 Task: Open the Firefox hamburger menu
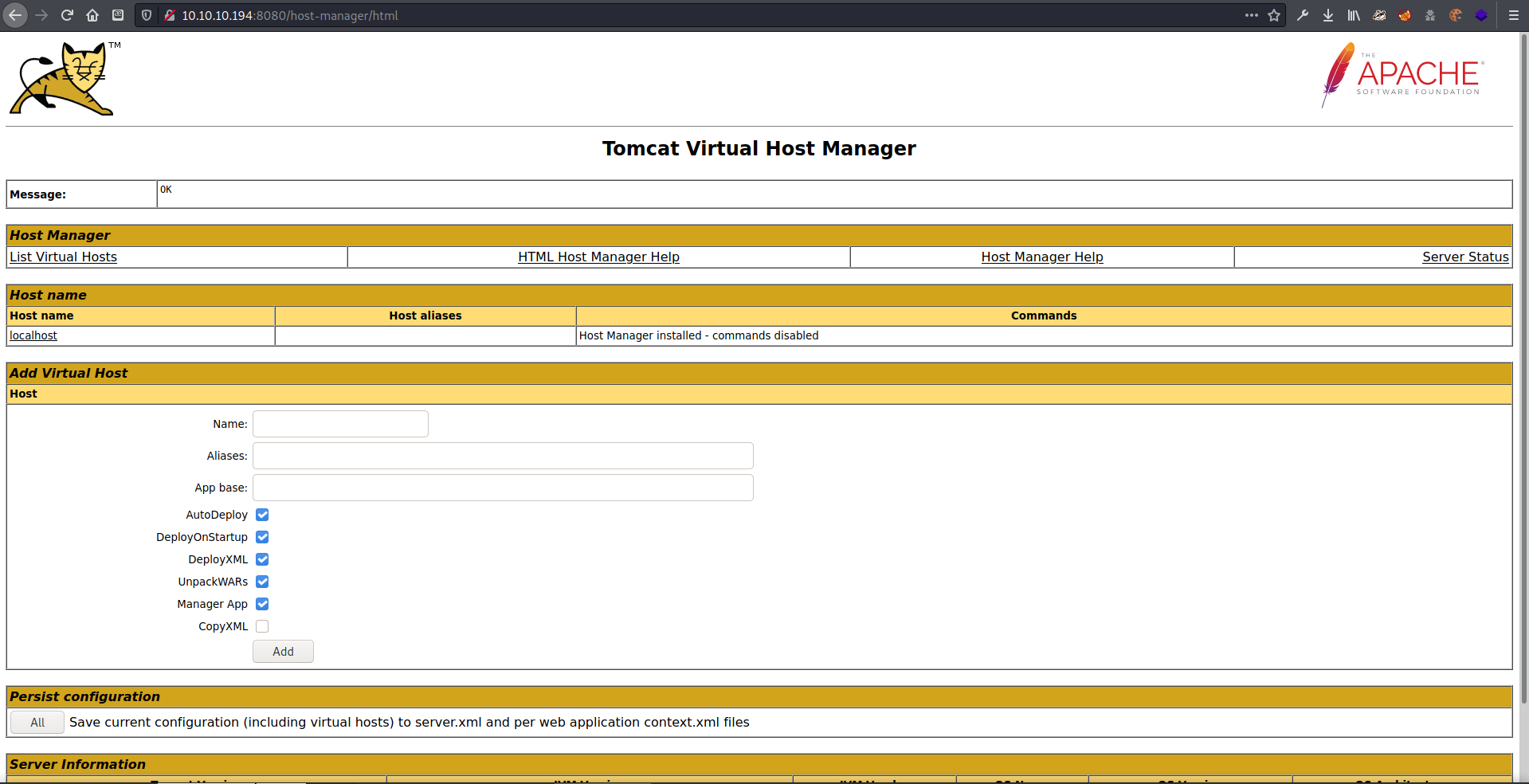pos(1513,15)
